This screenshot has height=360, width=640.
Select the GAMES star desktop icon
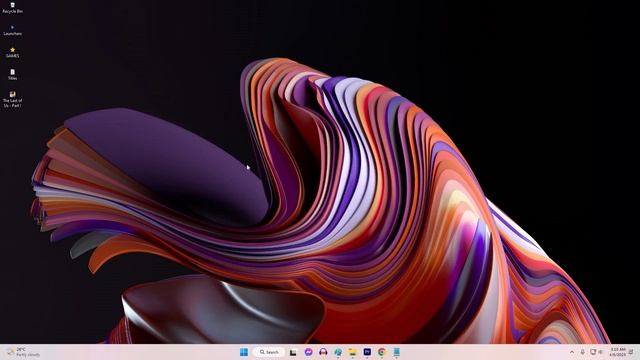(x=12, y=52)
